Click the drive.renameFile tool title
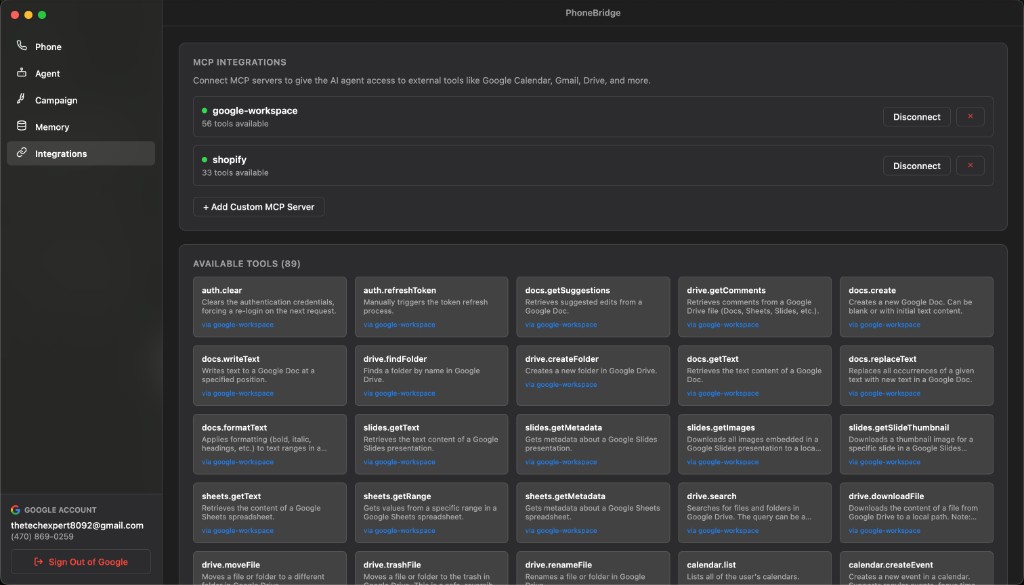Screen dimensions: 1024x585 (558, 565)
